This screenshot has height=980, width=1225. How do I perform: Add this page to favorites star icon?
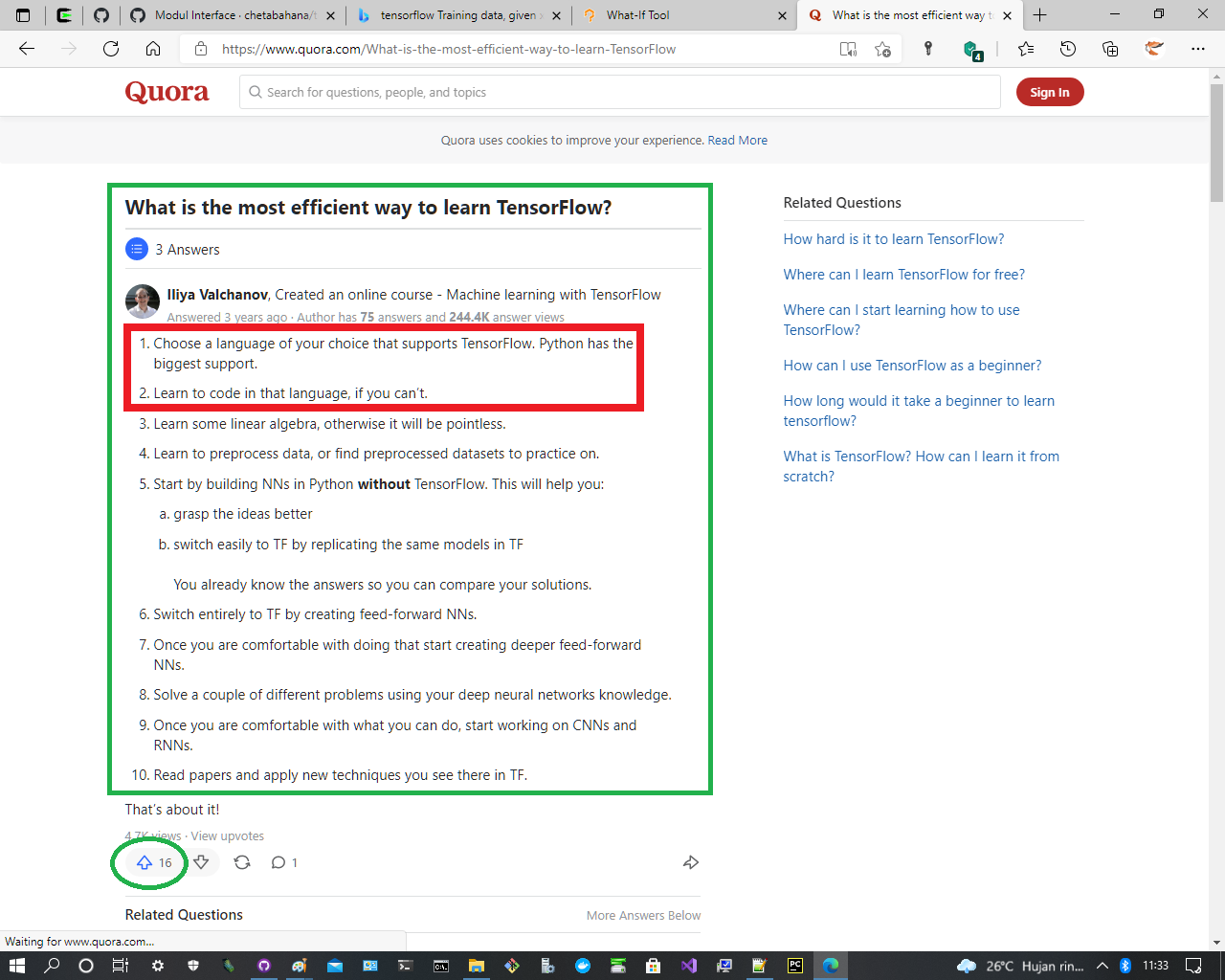click(882, 49)
